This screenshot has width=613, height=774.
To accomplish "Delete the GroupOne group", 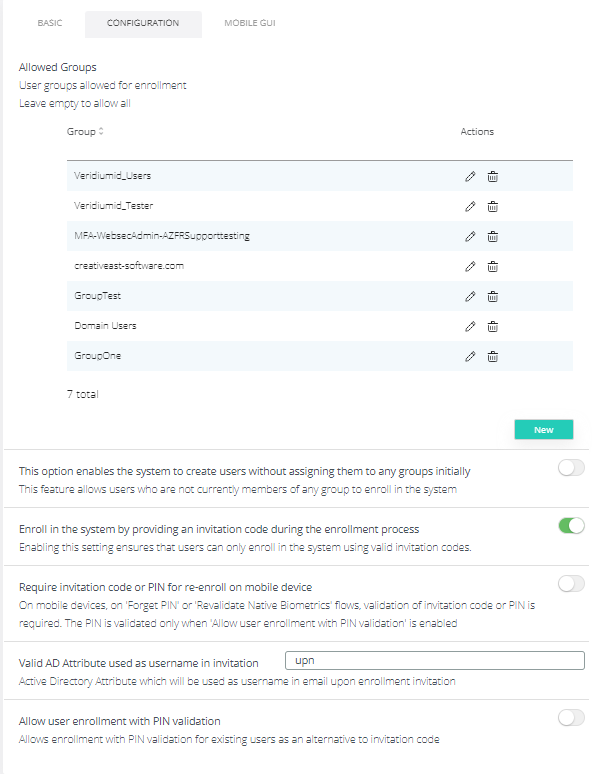I will (x=493, y=357).
